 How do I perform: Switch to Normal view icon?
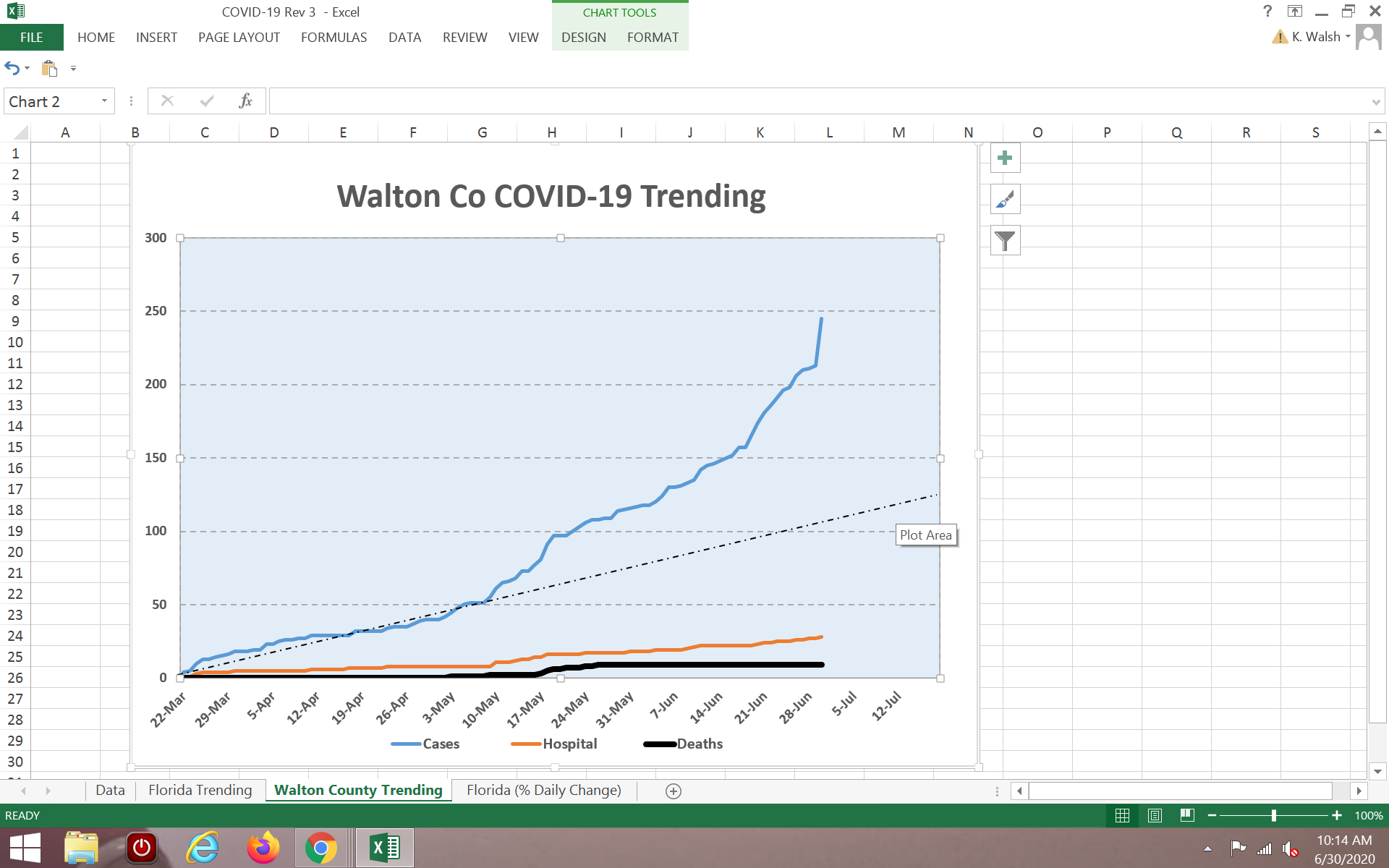coord(1122,816)
